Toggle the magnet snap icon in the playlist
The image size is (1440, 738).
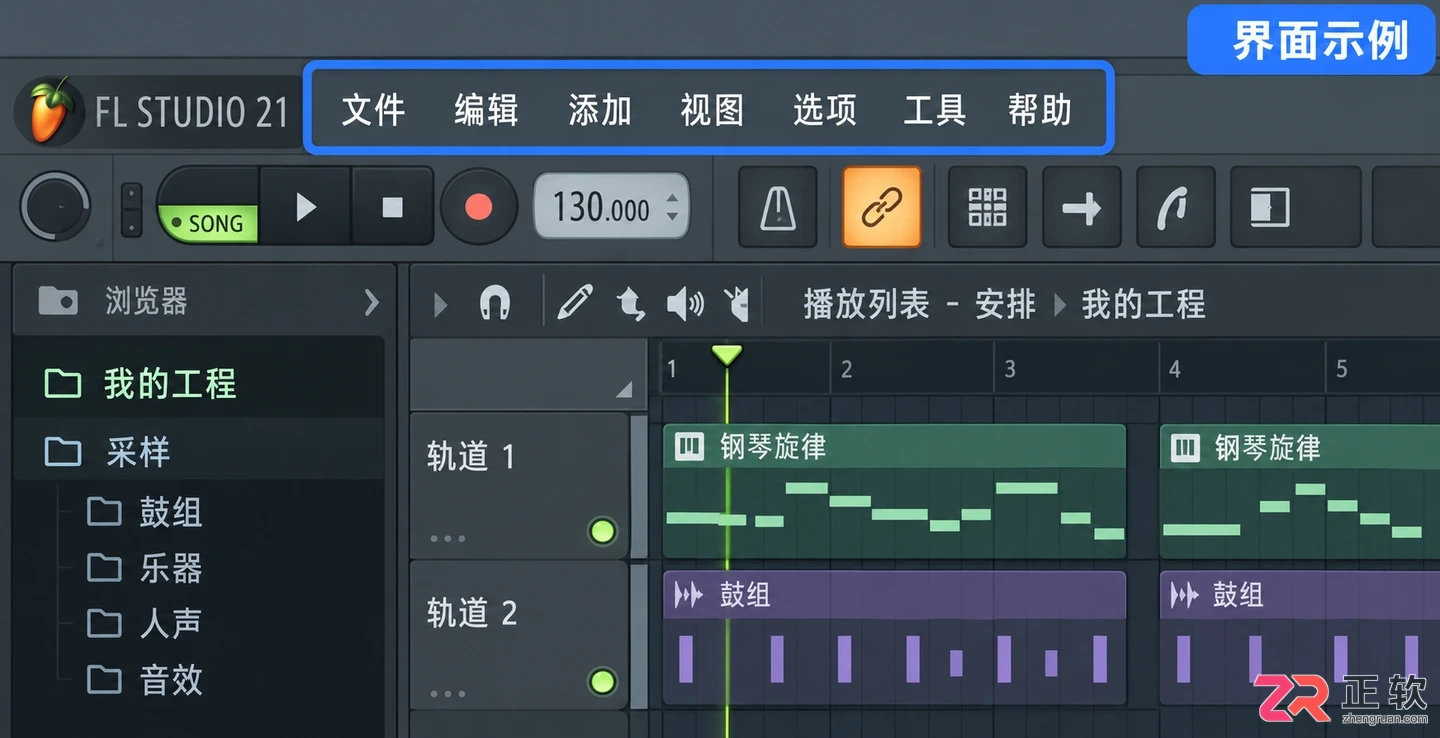(x=495, y=303)
